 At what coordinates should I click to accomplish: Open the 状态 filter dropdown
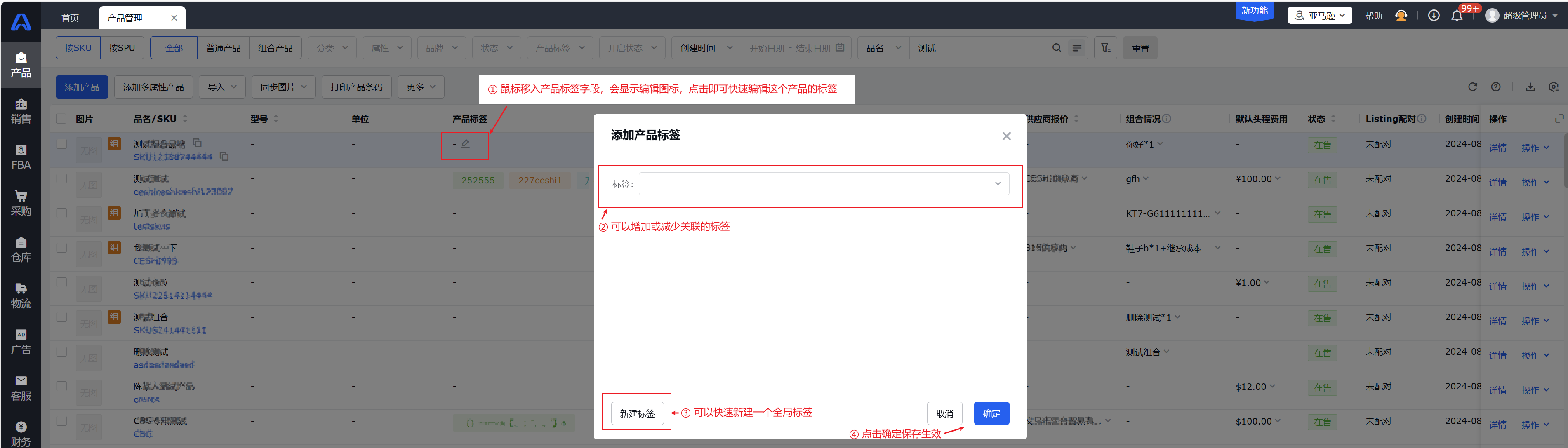(x=496, y=48)
